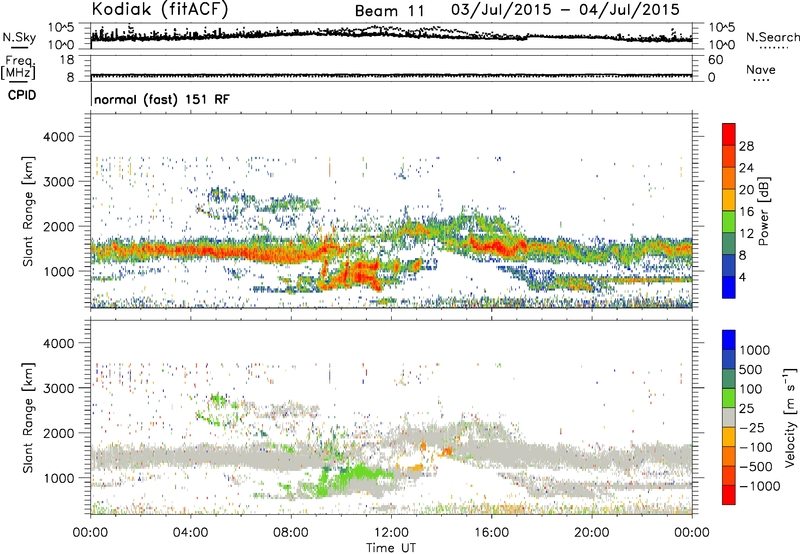Screen dimensions: 800x554
Task: Click the '3000' tick on velocity panel
Action: tap(58, 388)
